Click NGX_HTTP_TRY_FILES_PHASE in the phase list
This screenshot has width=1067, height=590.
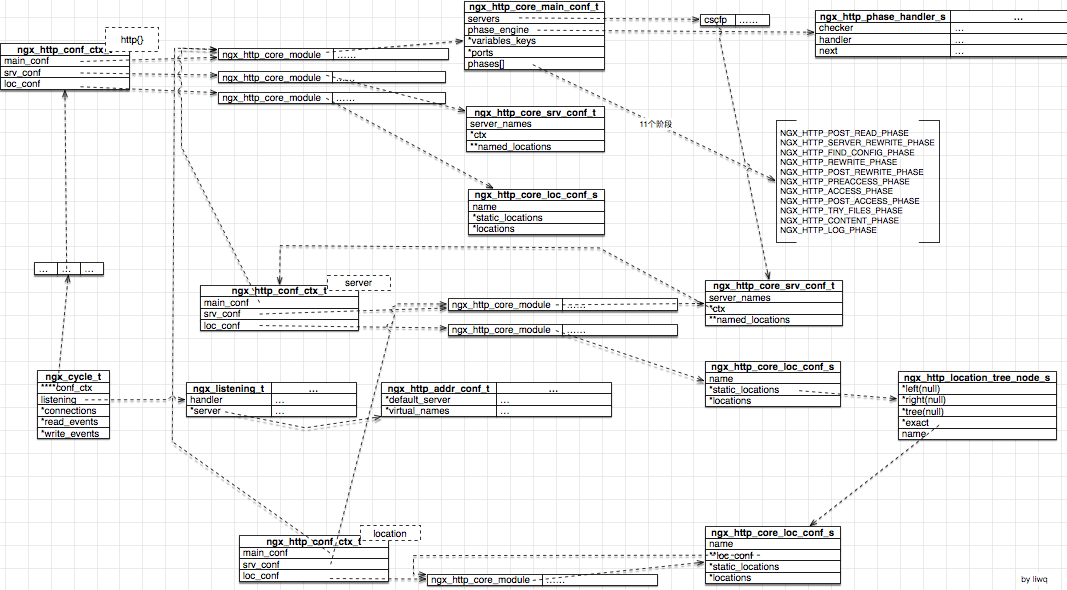841,211
